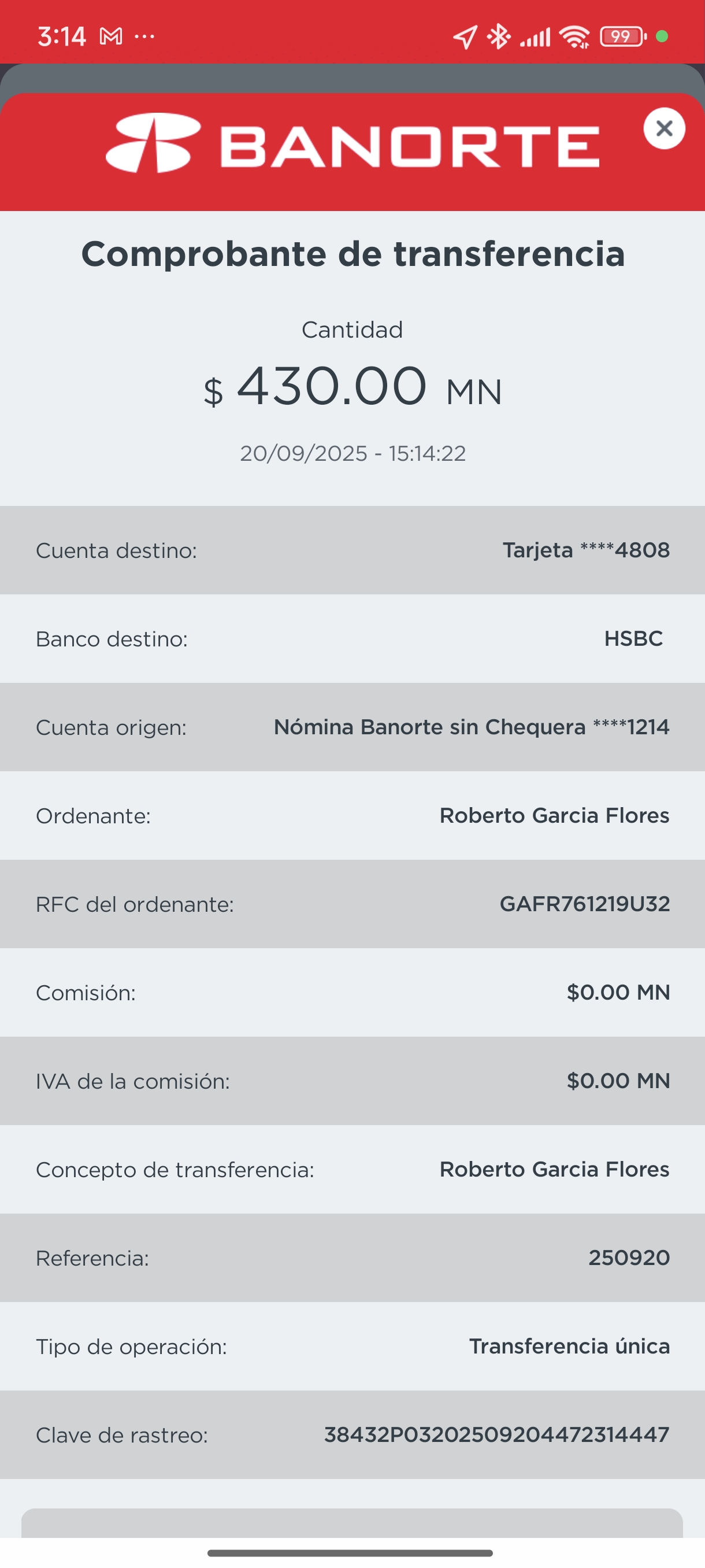Tap the Clave de rastreo tracking code
Image resolution: width=705 pixels, height=1568 pixels.
coord(496,1434)
